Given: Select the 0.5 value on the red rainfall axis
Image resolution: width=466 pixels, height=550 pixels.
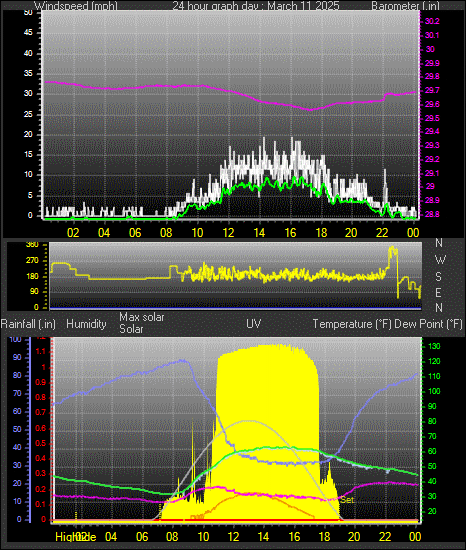Looking at the screenshot, I should pyautogui.click(x=41, y=443).
